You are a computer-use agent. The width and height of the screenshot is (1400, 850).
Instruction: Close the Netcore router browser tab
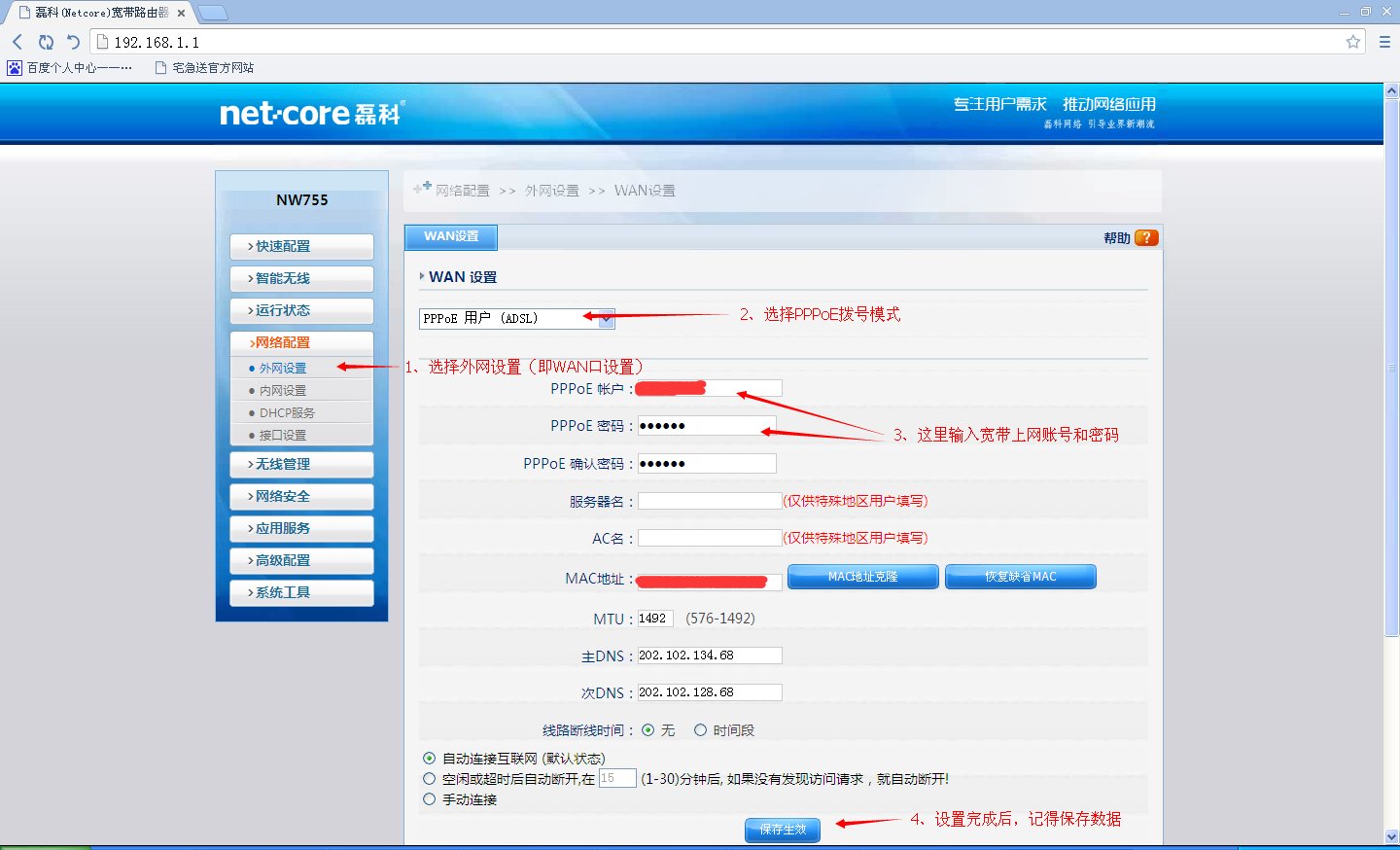click(x=181, y=13)
